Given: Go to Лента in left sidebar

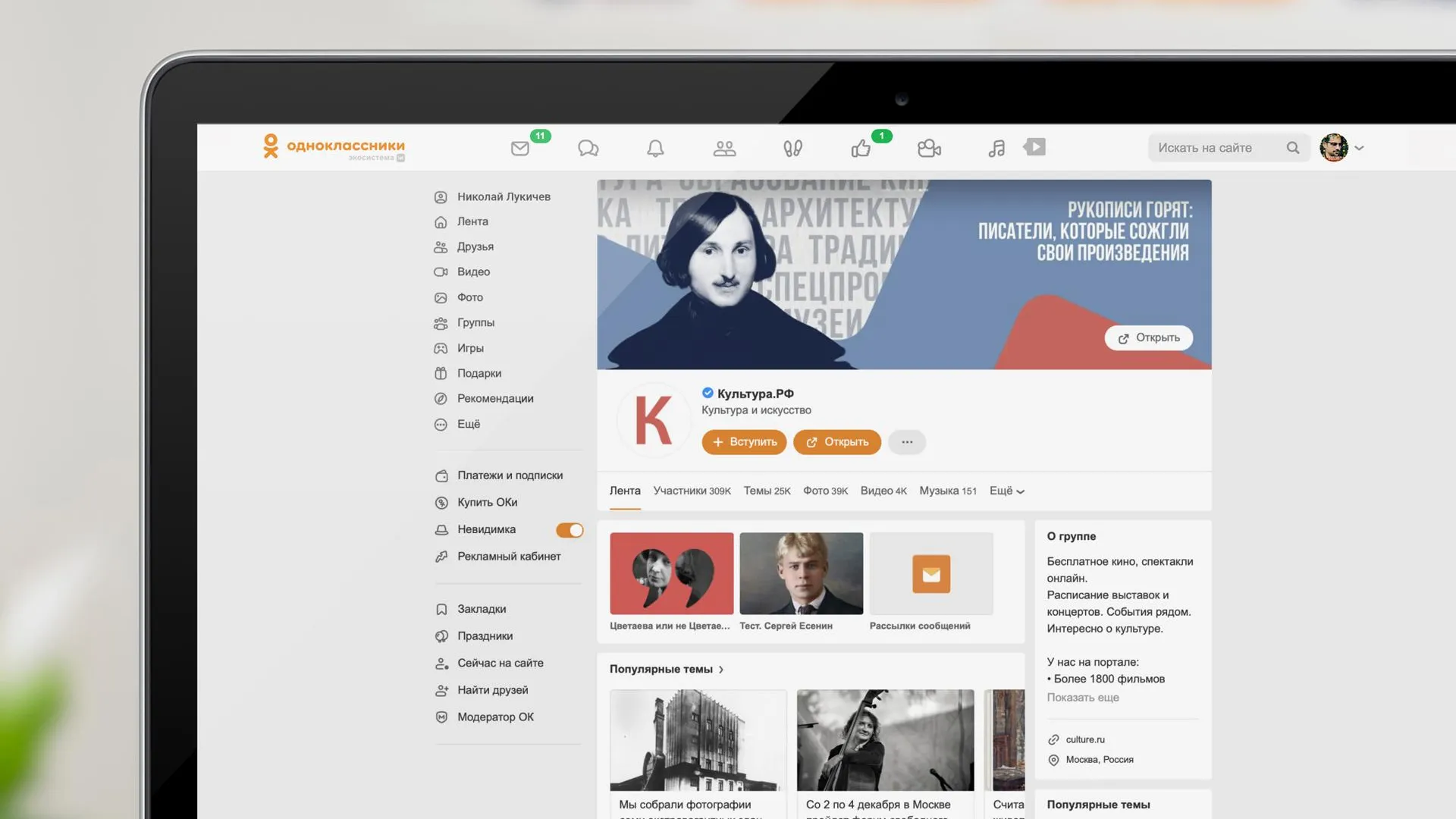Looking at the screenshot, I should pos(462,222).
